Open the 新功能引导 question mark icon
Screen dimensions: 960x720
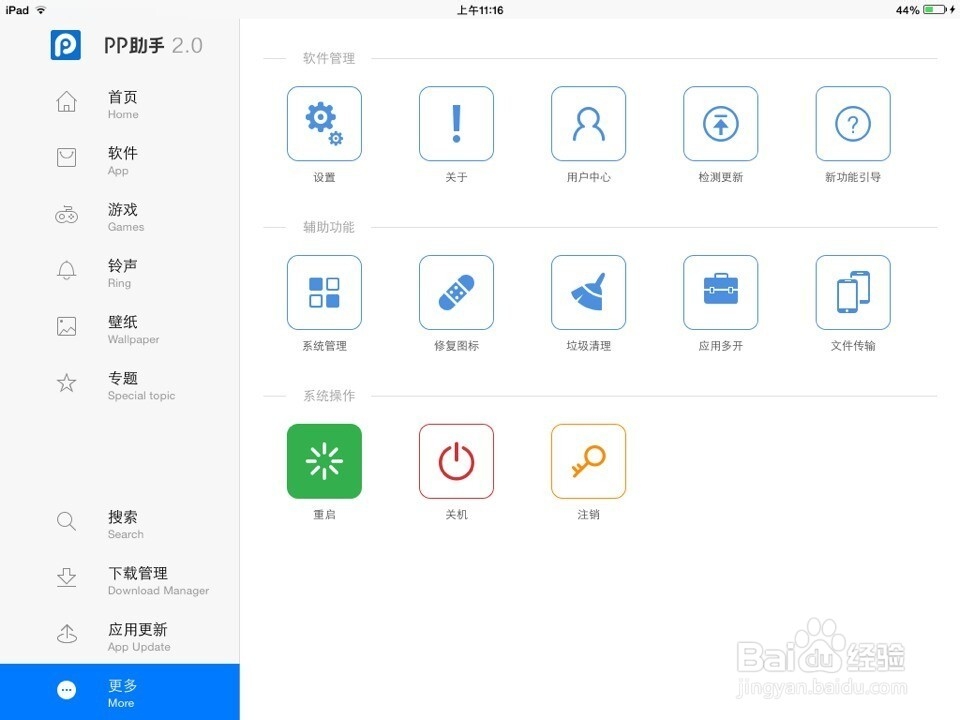(853, 124)
